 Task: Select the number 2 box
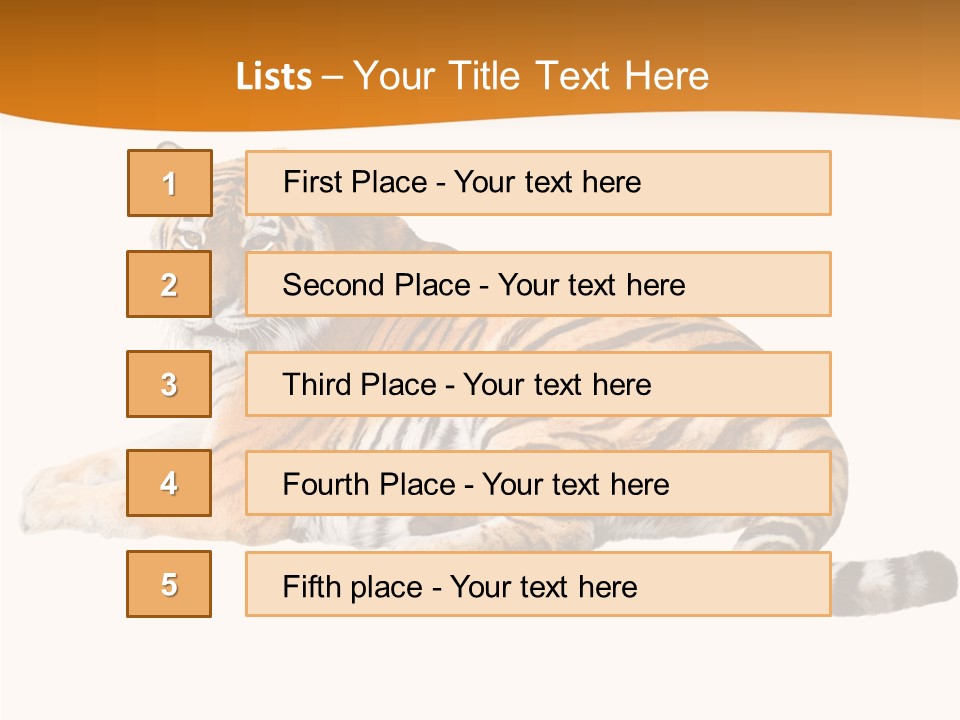[x=169, y=284]
